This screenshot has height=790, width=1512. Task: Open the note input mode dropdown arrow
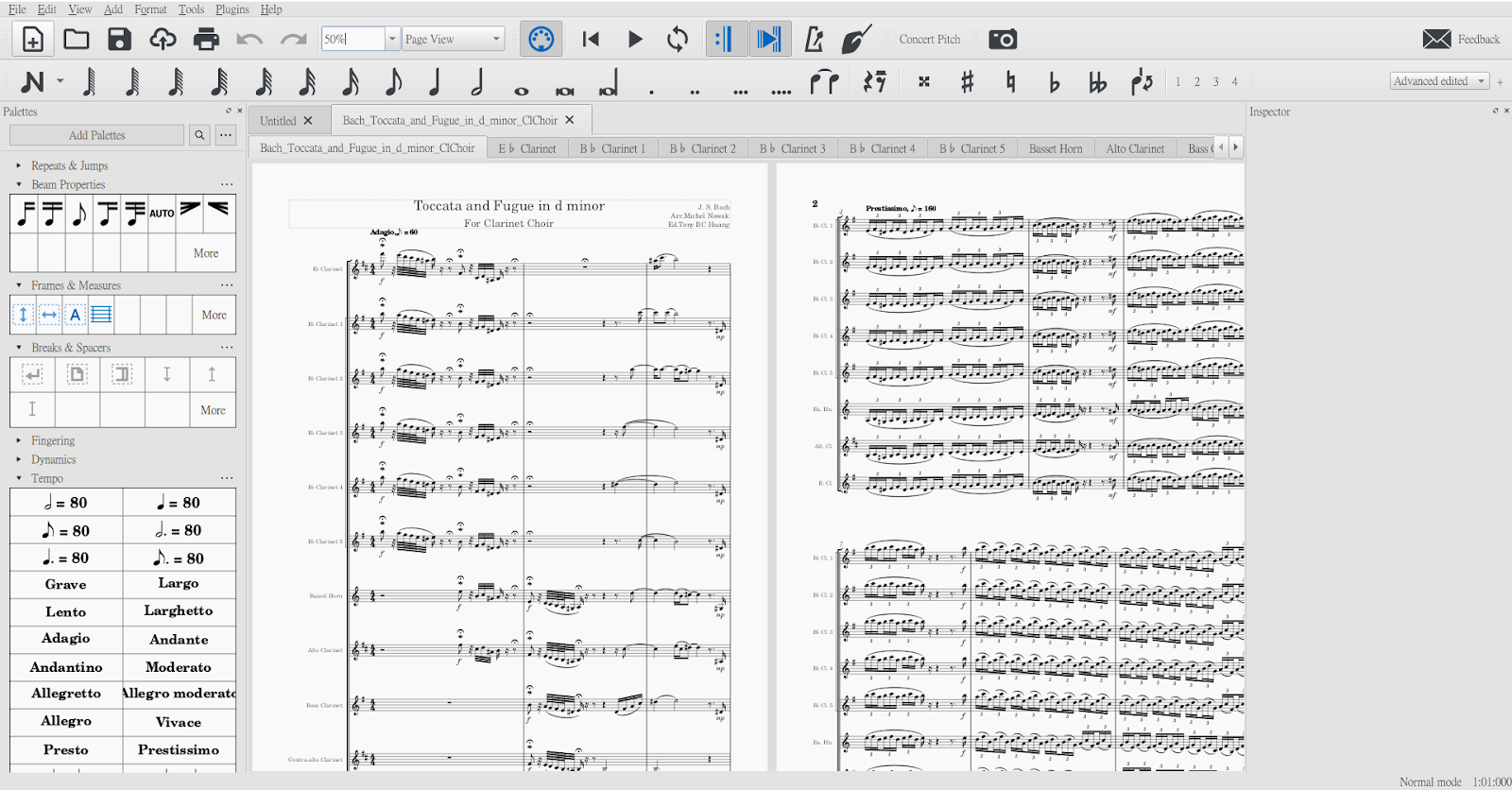point(60,81)
